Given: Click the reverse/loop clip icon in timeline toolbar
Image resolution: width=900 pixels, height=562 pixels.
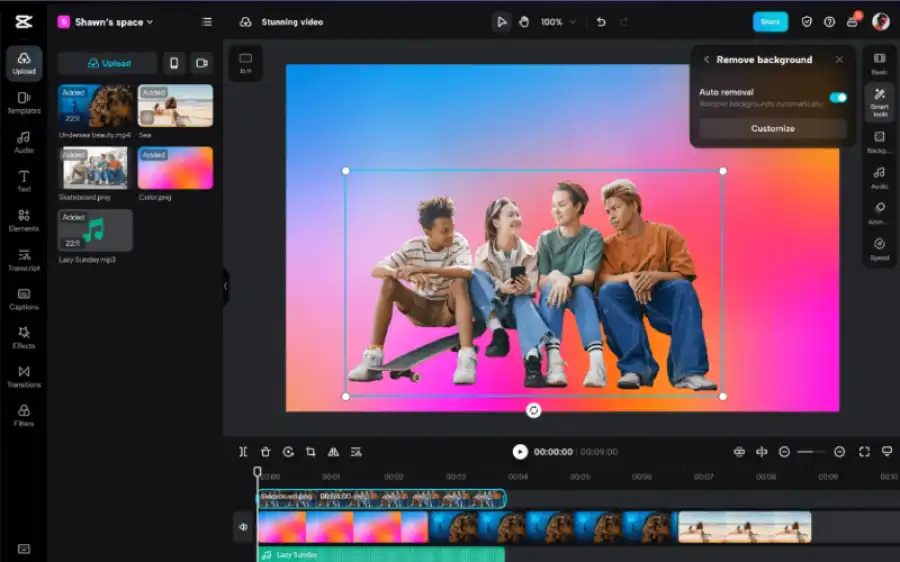Looking at the screenshot, I should 288,452.
